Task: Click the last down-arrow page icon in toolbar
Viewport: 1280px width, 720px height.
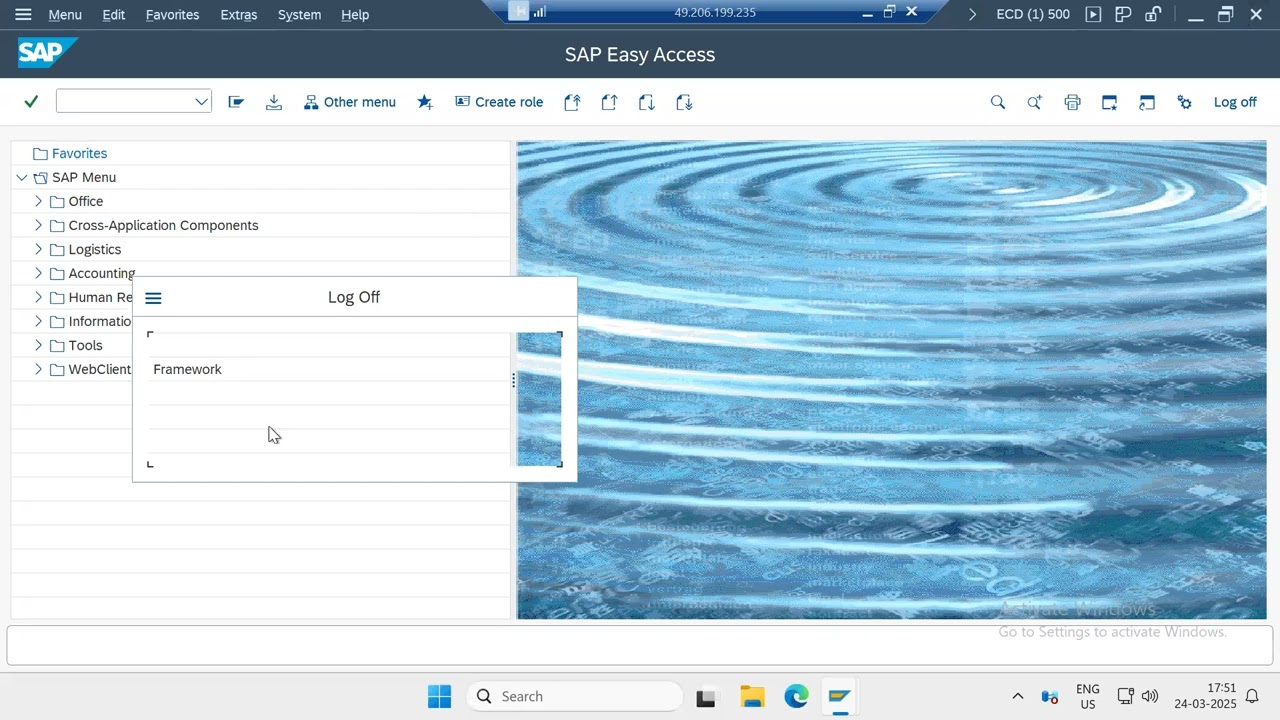Action: [x=684, y=102]
